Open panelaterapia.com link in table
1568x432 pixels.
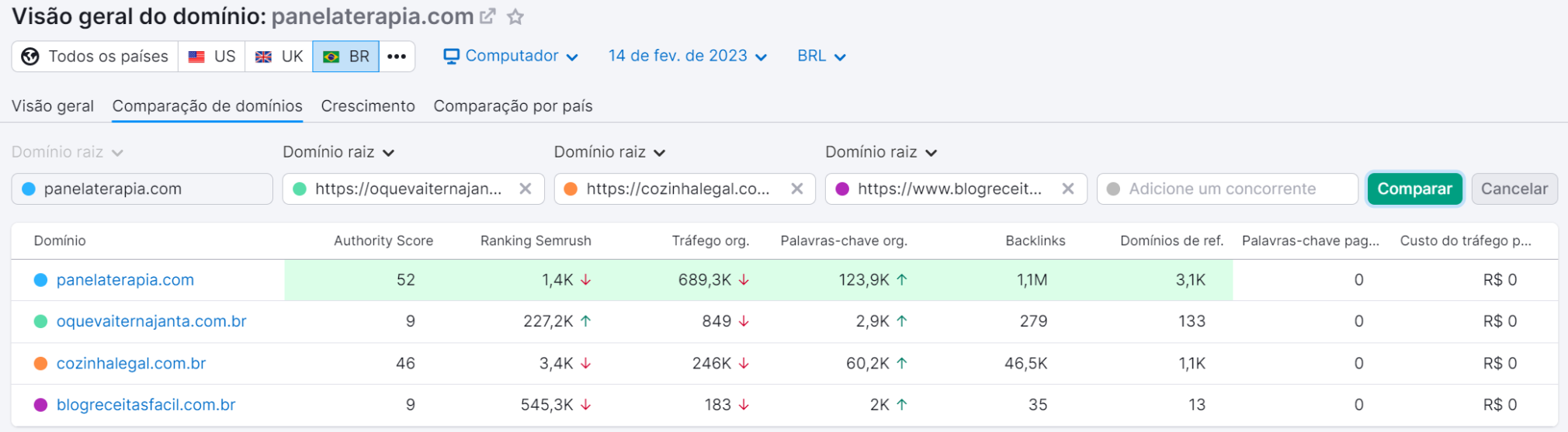point(125,280)
